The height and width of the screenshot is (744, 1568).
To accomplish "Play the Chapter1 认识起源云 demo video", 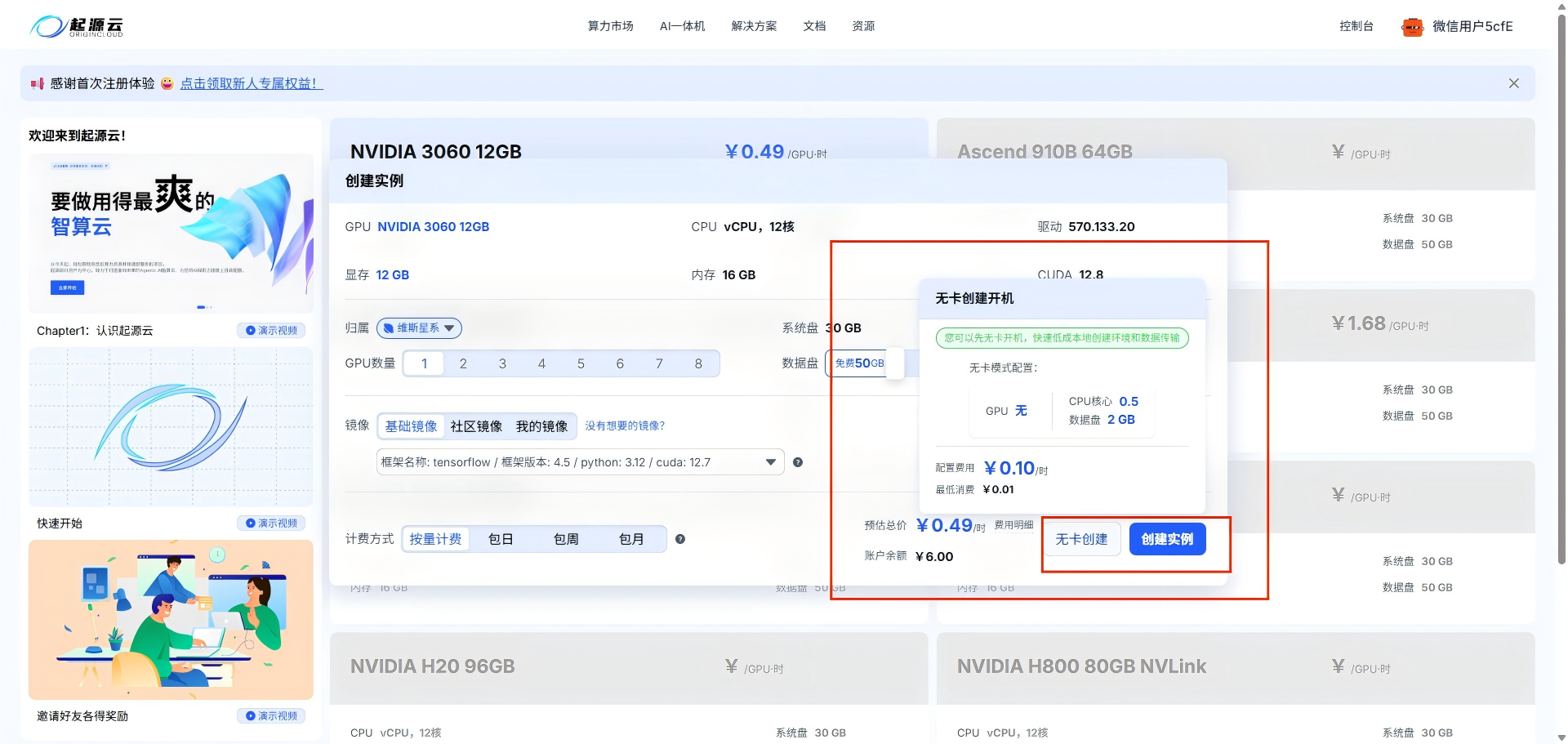I will tap(273, 331).
